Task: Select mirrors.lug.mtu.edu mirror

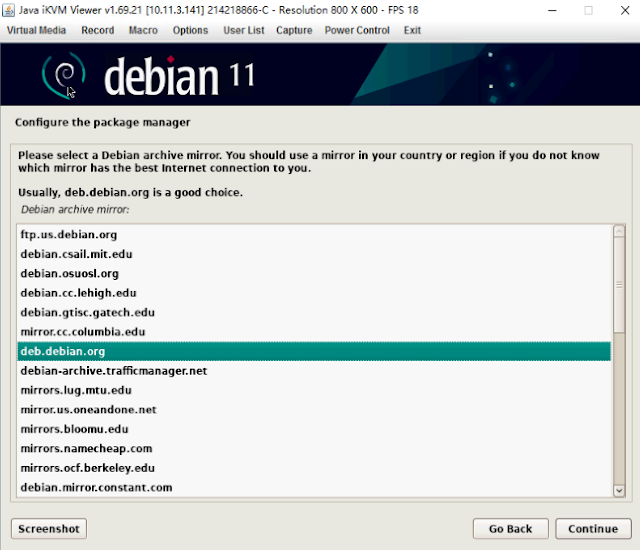Action: (314, 390)
